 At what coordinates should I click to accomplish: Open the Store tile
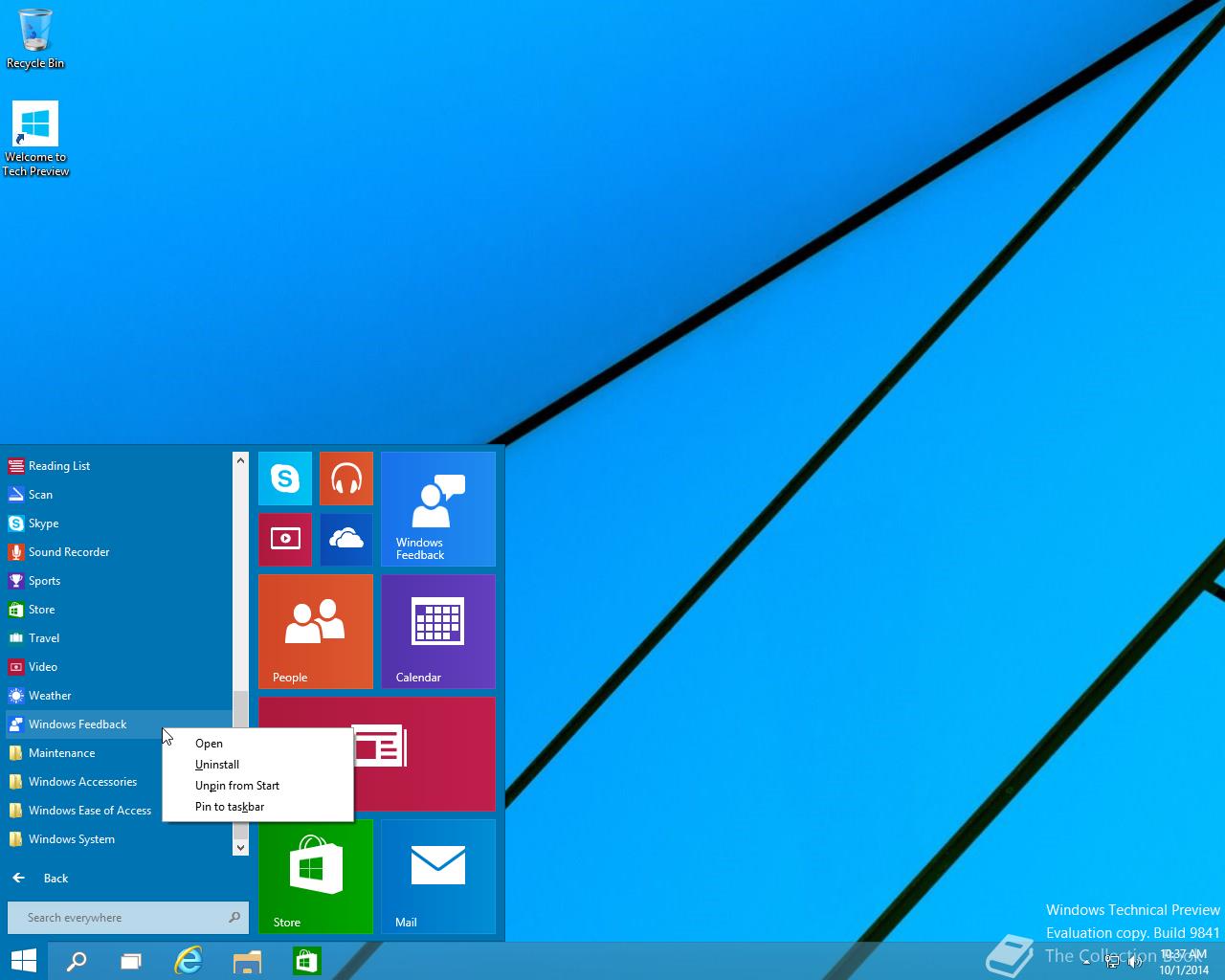point(316,877)
